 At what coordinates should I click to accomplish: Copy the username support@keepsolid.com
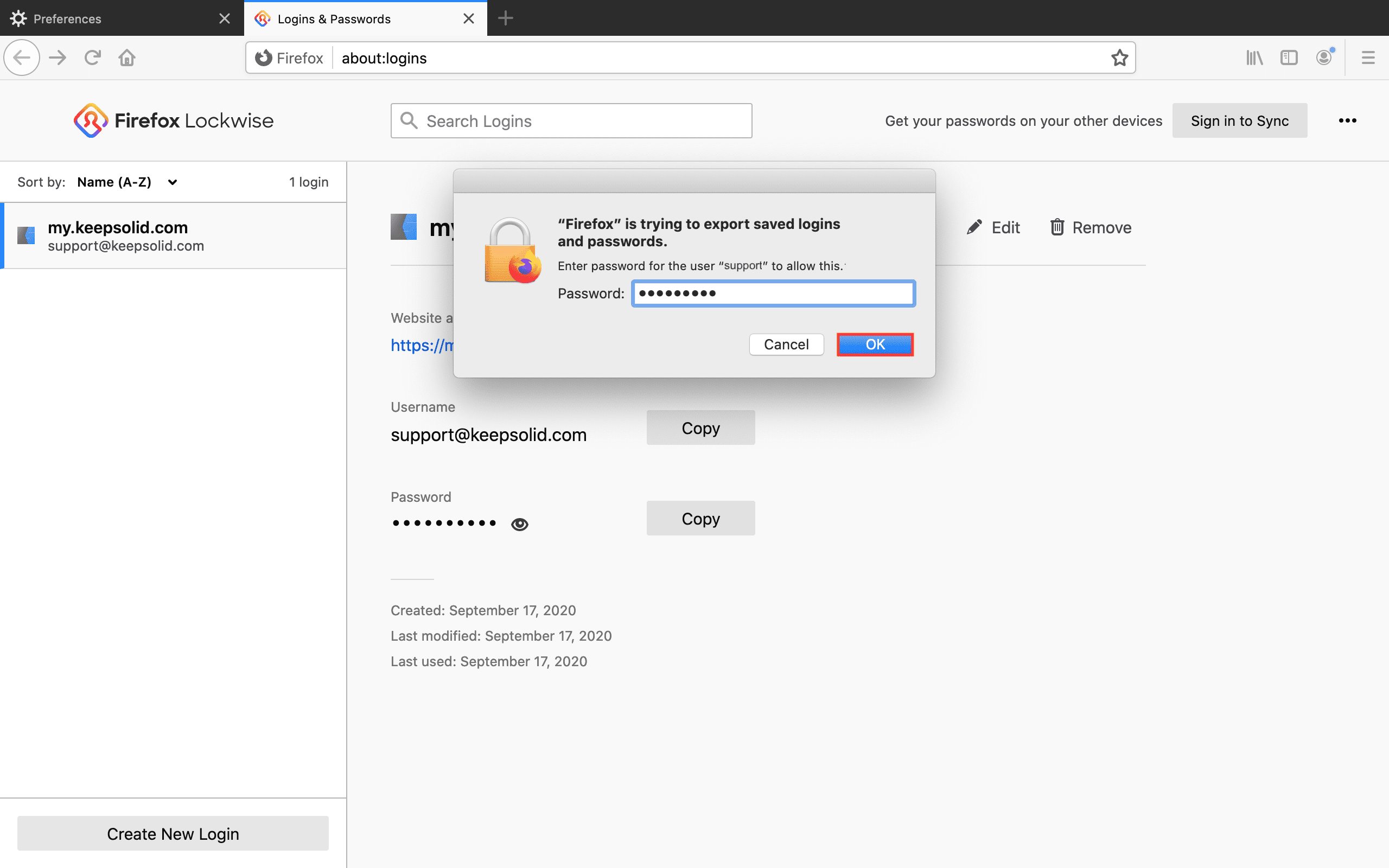(700, 427)
